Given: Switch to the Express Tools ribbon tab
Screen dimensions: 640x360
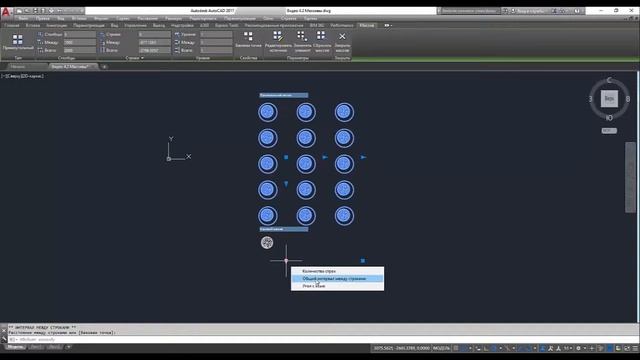Looking at the screenshot, I should click(227, 25).
